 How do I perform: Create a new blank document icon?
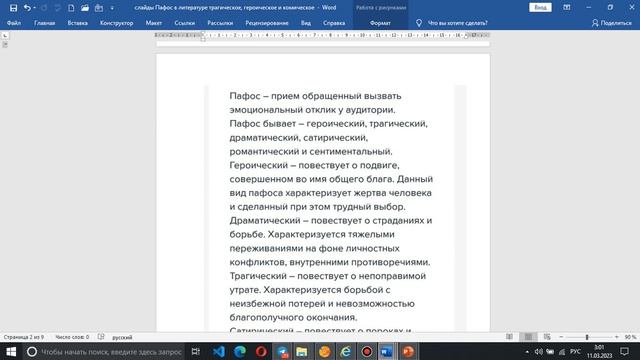[x=71, y=8]
